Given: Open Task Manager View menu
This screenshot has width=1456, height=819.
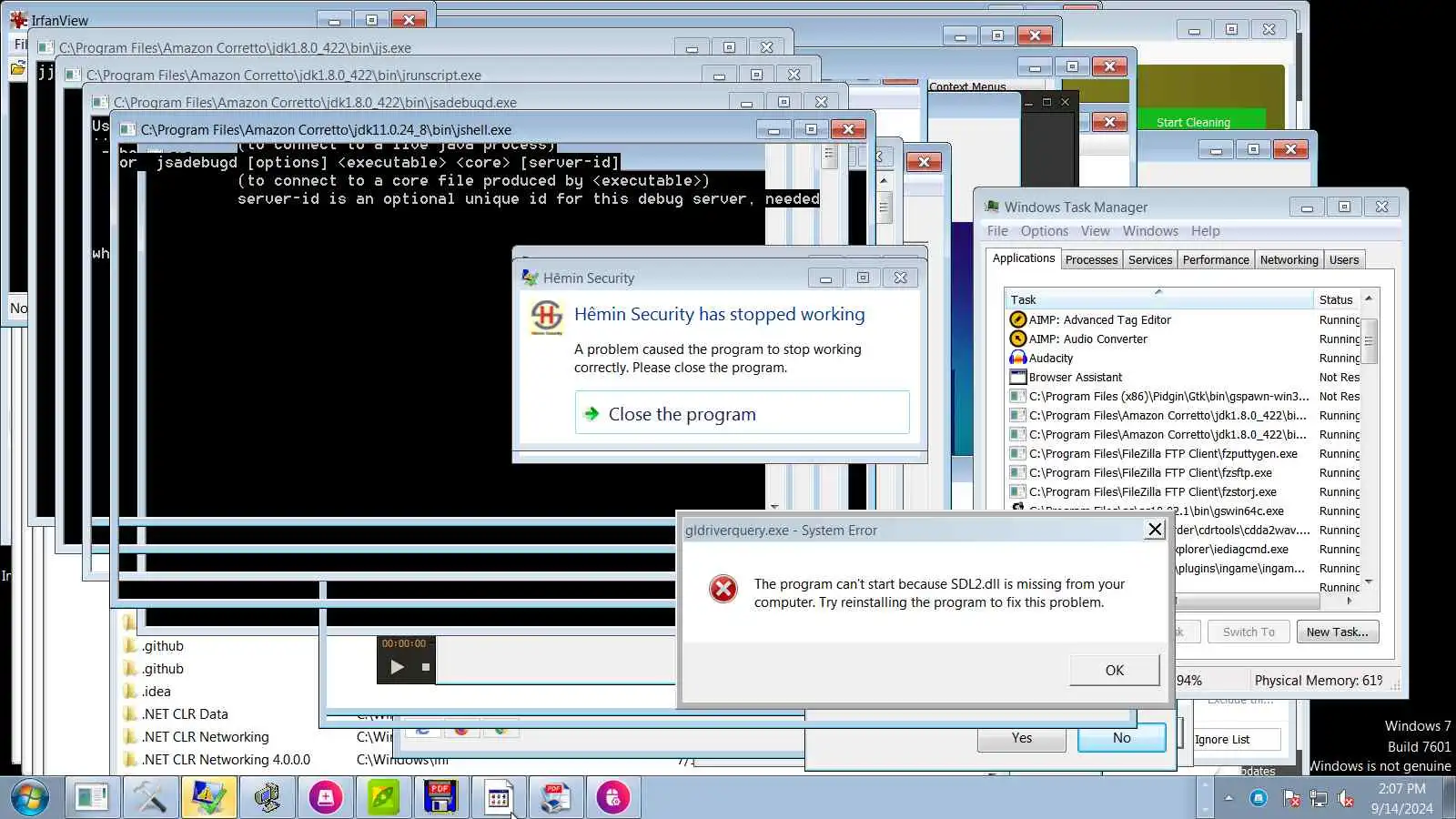Looking at the screenshot, I should [x=1095, y=231].
